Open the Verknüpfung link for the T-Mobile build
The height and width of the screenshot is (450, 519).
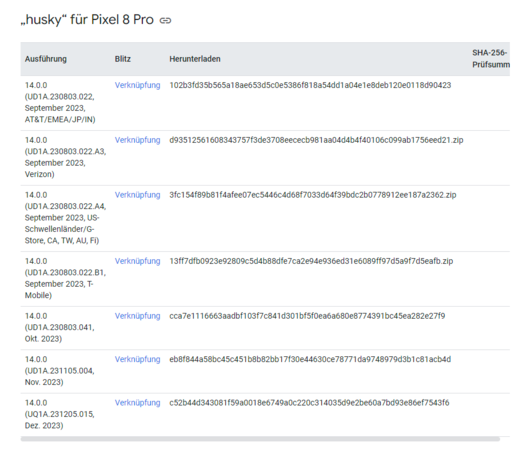pos(137,261)
